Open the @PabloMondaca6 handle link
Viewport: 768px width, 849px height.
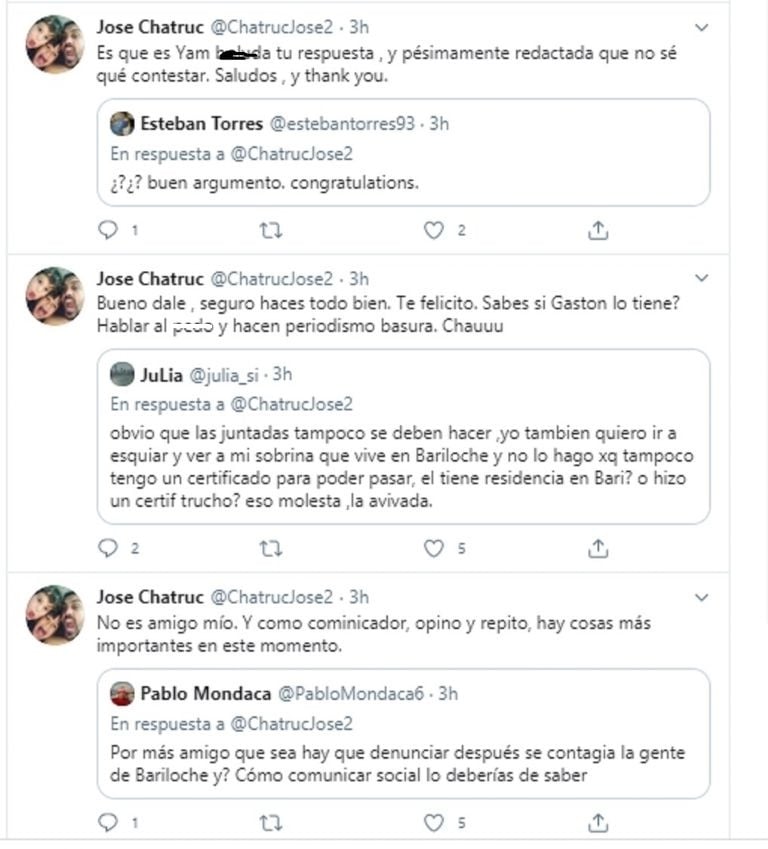351,694
